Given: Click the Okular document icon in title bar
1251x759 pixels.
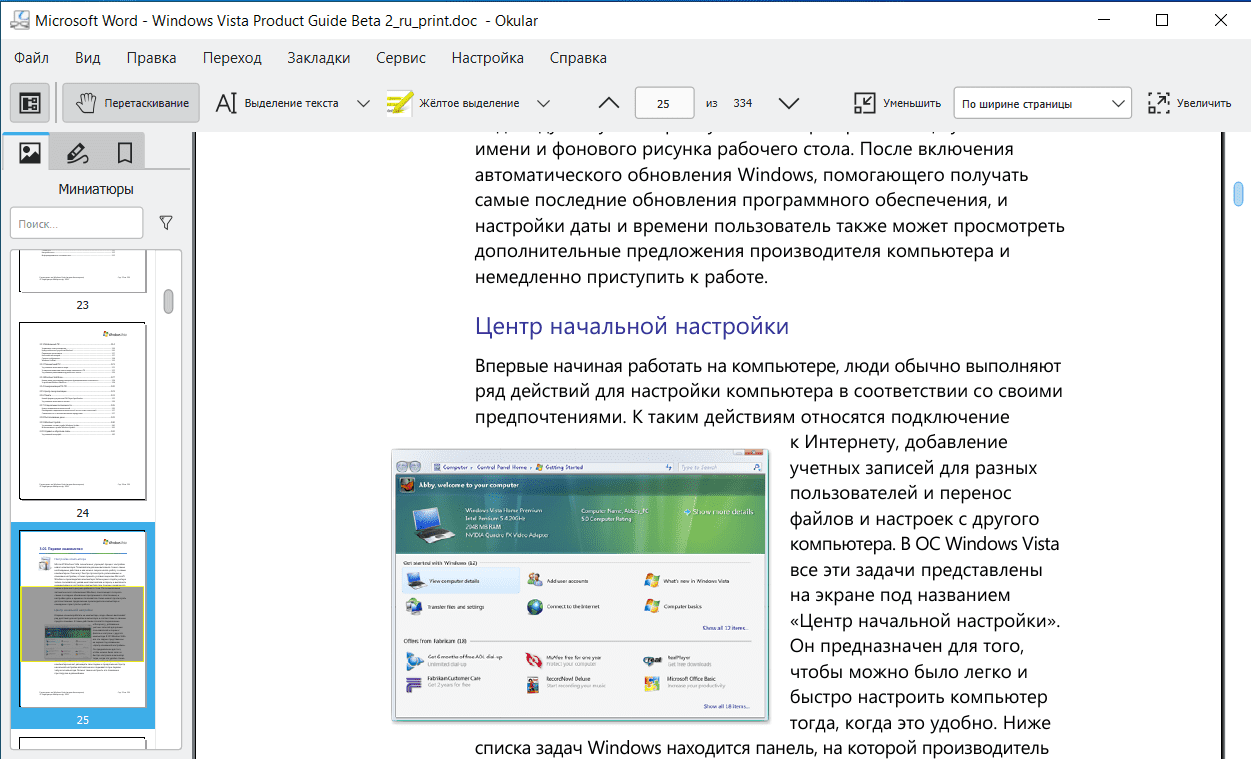Looking at the screenshot, I should point(18,20).
